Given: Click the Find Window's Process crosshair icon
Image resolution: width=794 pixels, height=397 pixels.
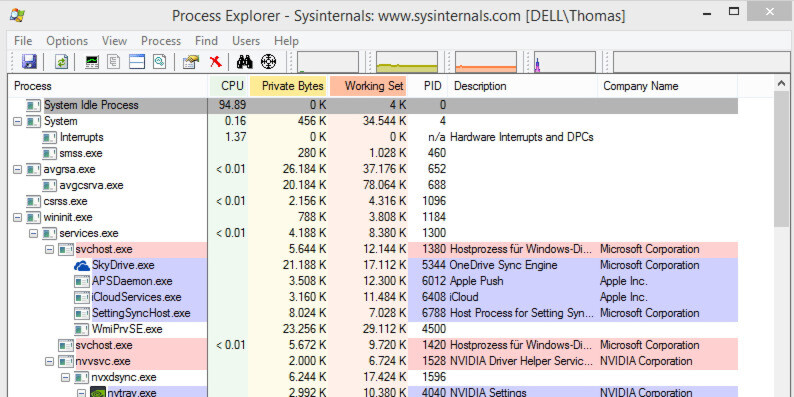Looking at the screenshot, I should click(x=268, y=62).
